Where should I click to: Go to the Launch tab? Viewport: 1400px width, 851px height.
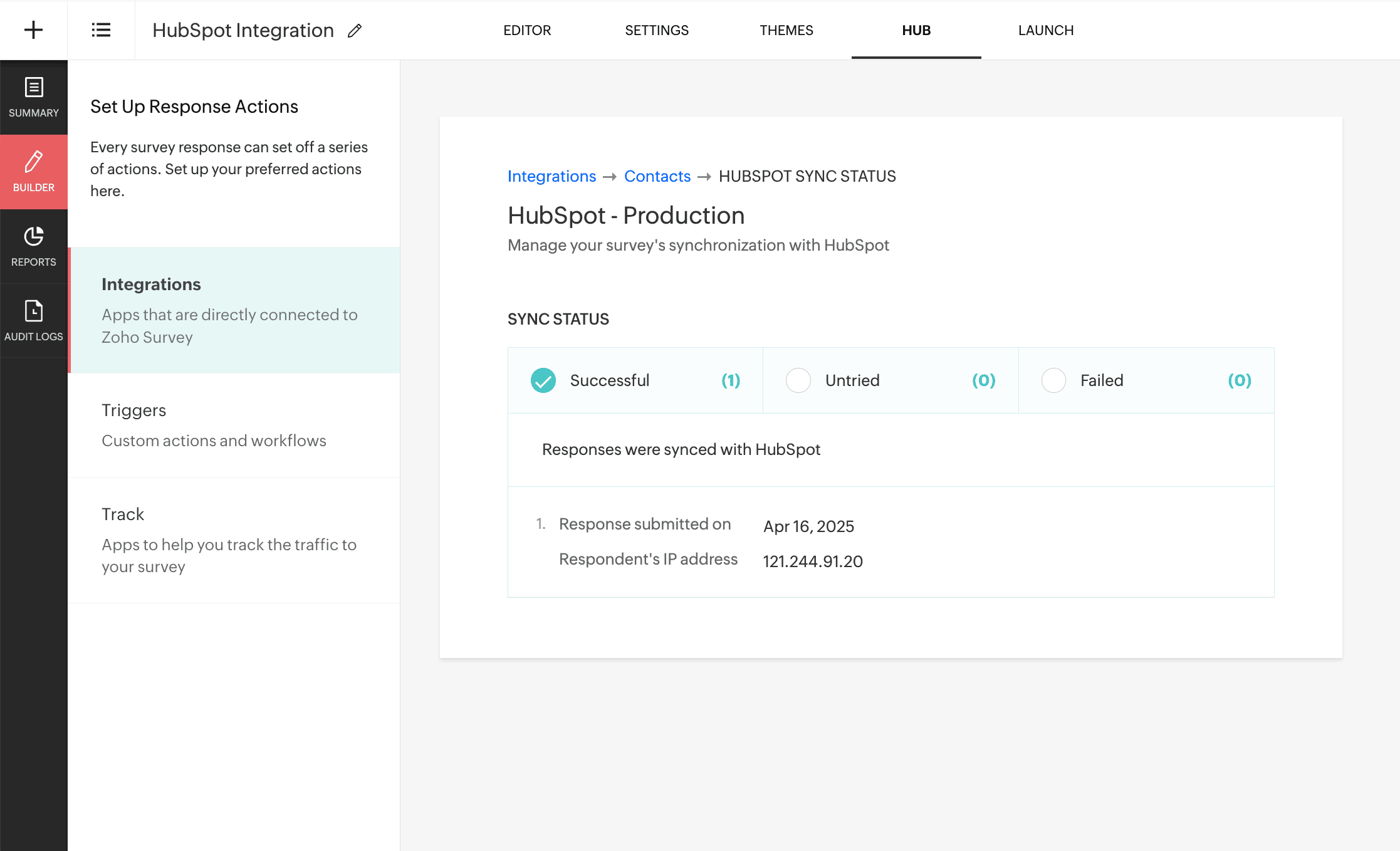click(x=1046, y=30)
